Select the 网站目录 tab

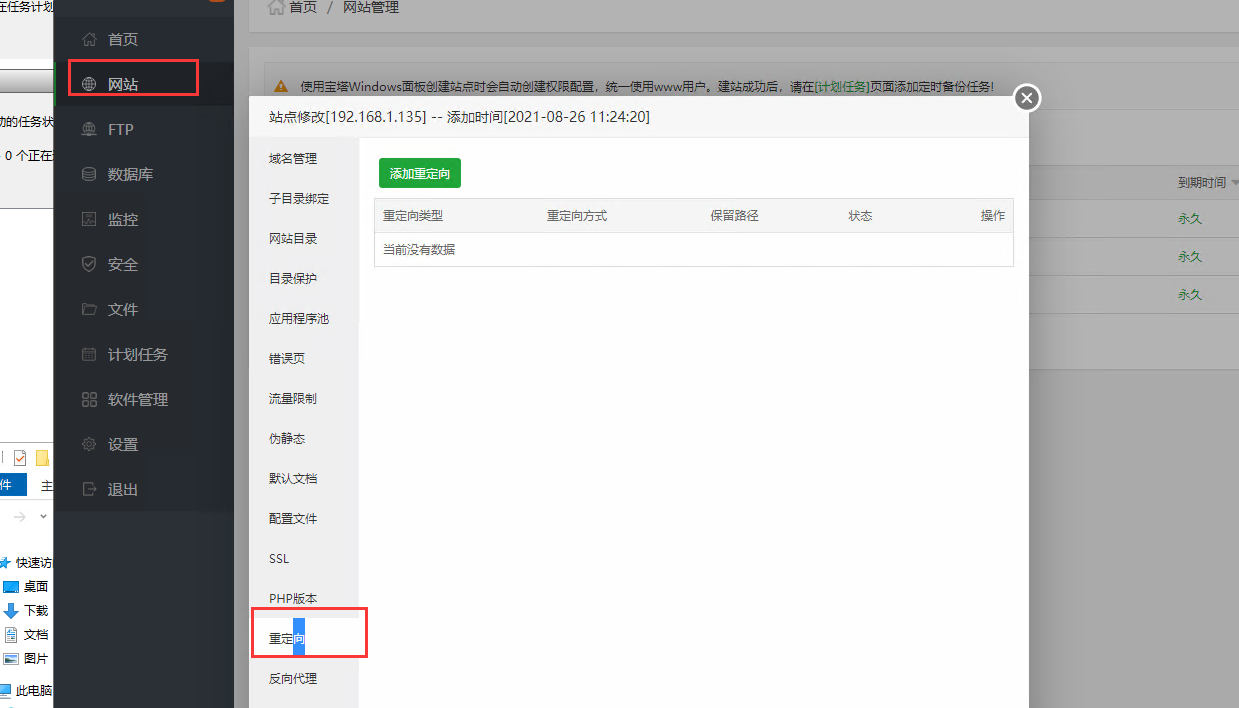point(293,239)
